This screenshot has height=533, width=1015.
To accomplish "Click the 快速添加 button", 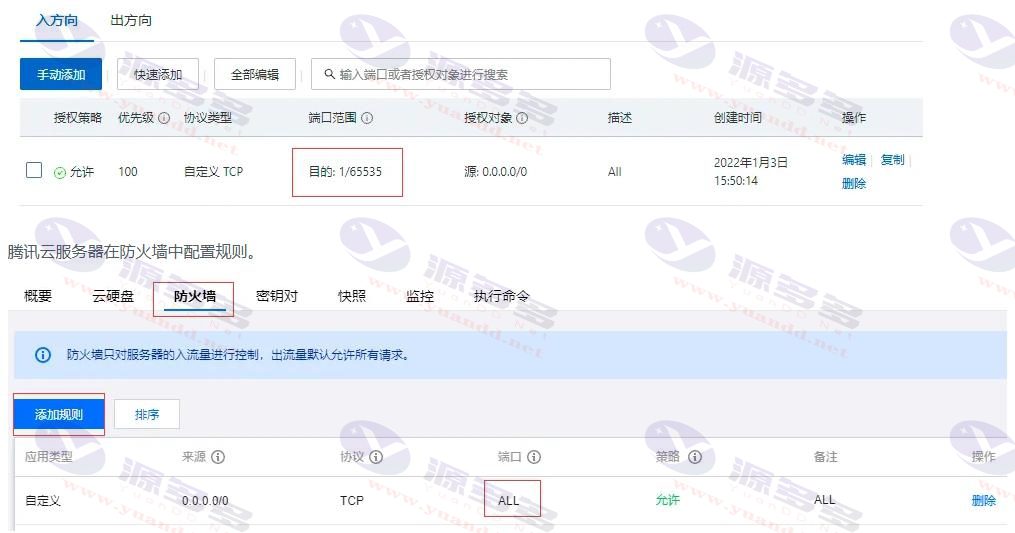I will click(158, 74).
